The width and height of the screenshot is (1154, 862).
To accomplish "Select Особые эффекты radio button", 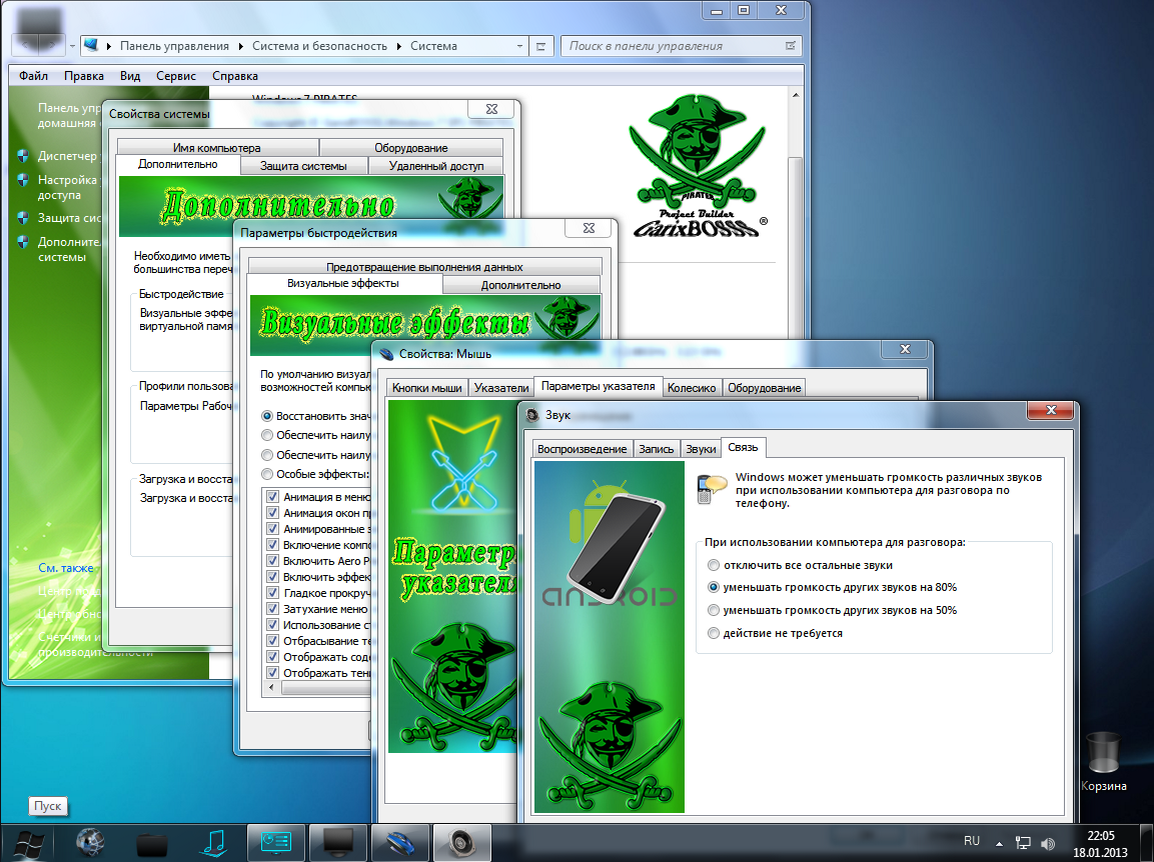I will coord(267,474).
